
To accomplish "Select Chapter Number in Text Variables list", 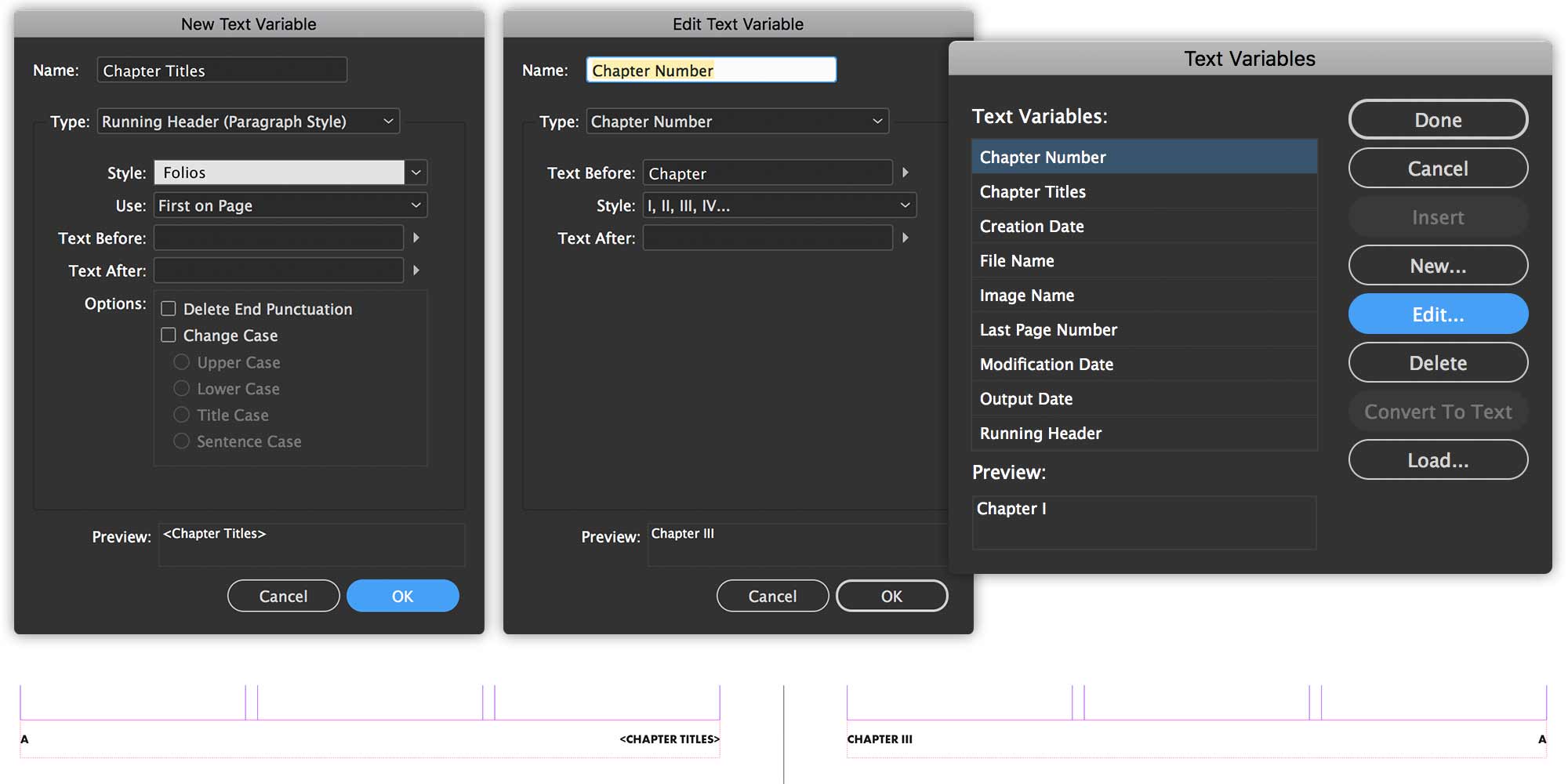I will point(1144,157).
